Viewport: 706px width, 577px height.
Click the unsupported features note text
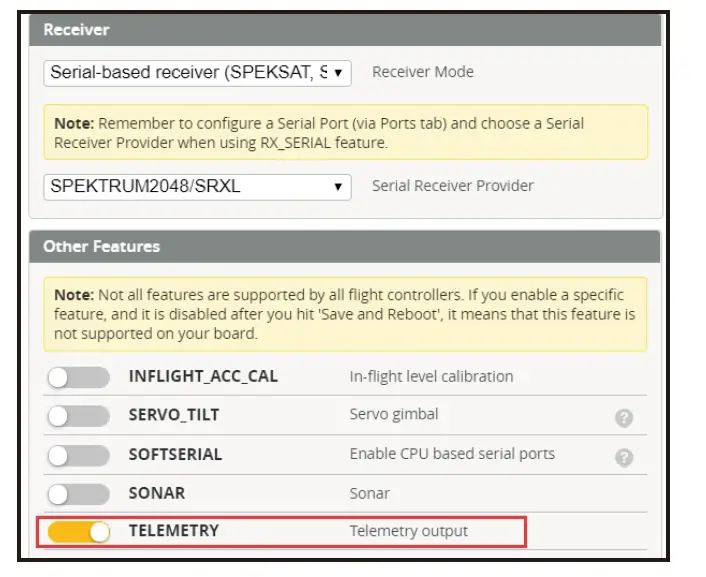click(x=345, y=314)
